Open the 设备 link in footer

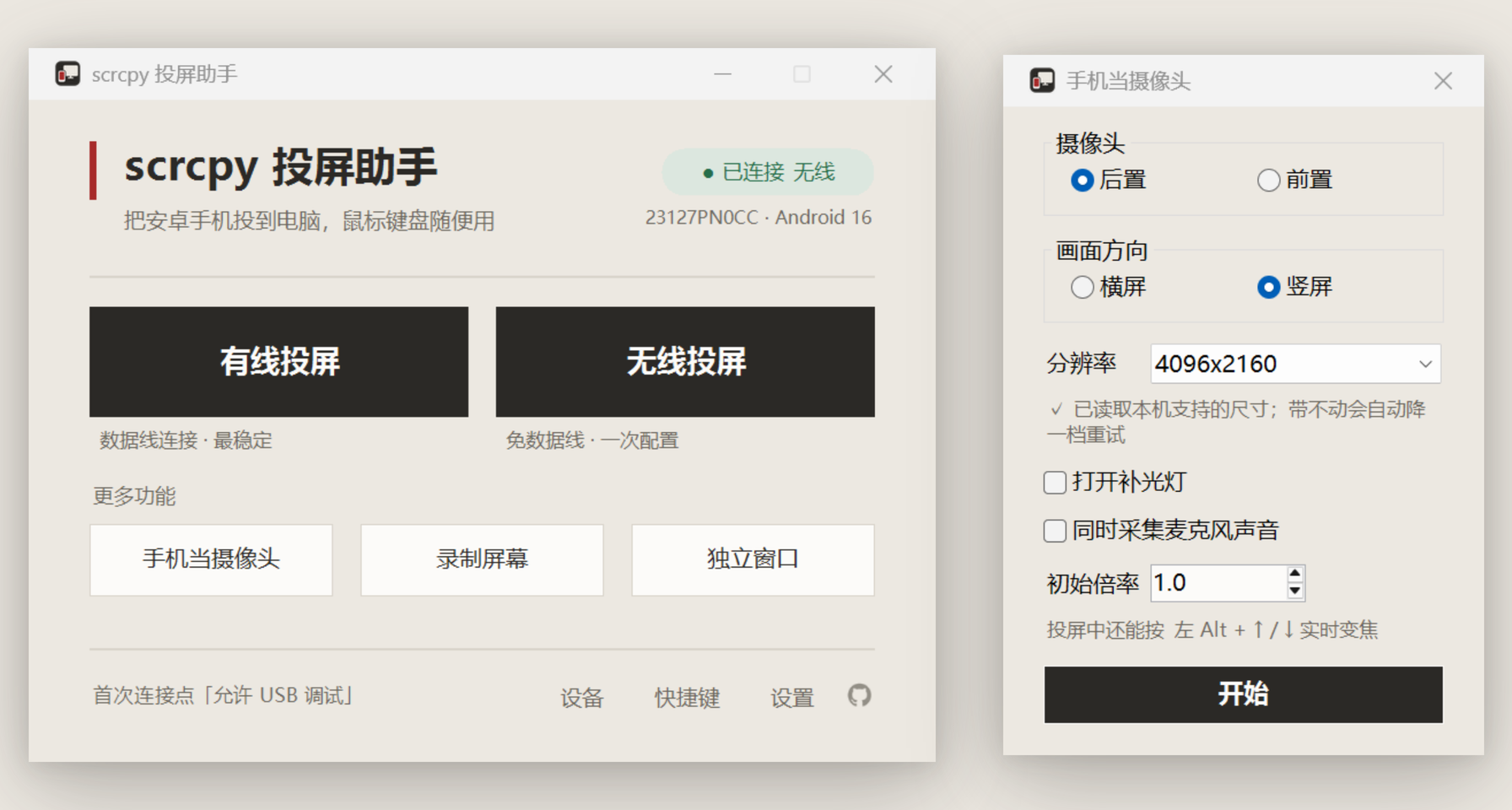point(582,698)
